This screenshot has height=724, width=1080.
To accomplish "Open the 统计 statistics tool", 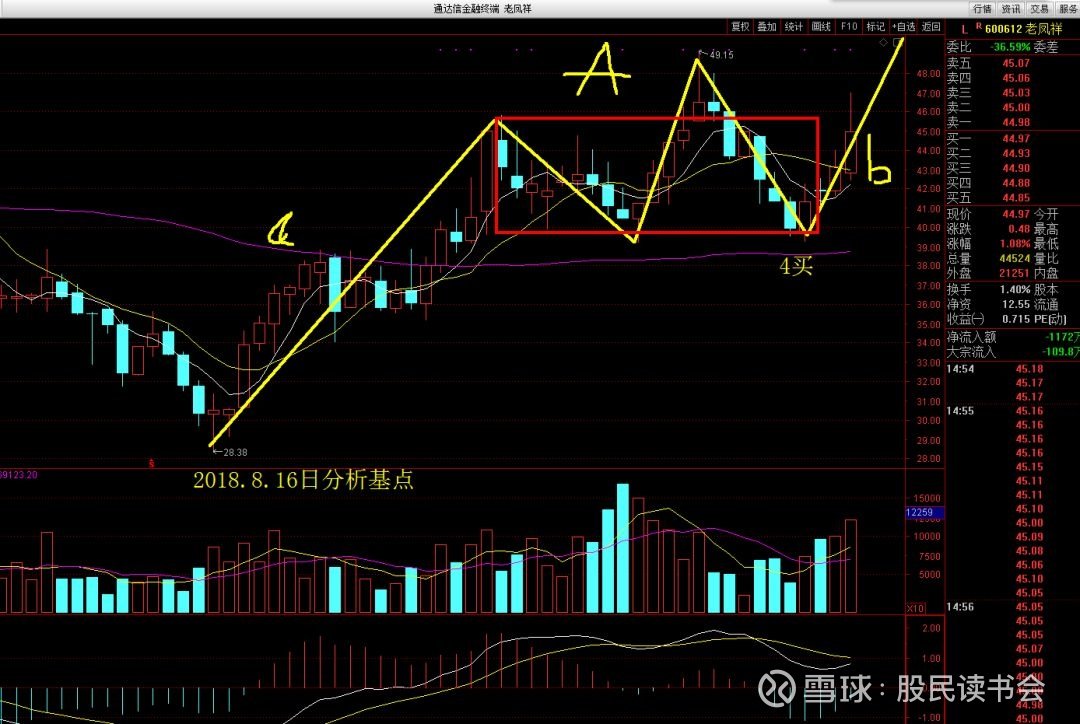I will point(793,26).
